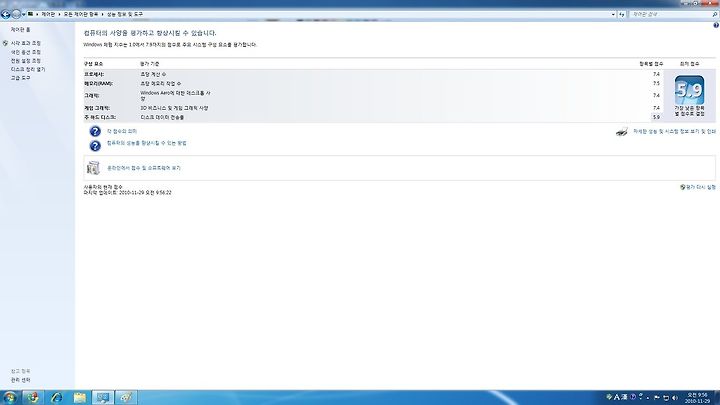Open 시각 효과 조정 sidebar link

tap(26, 43)
